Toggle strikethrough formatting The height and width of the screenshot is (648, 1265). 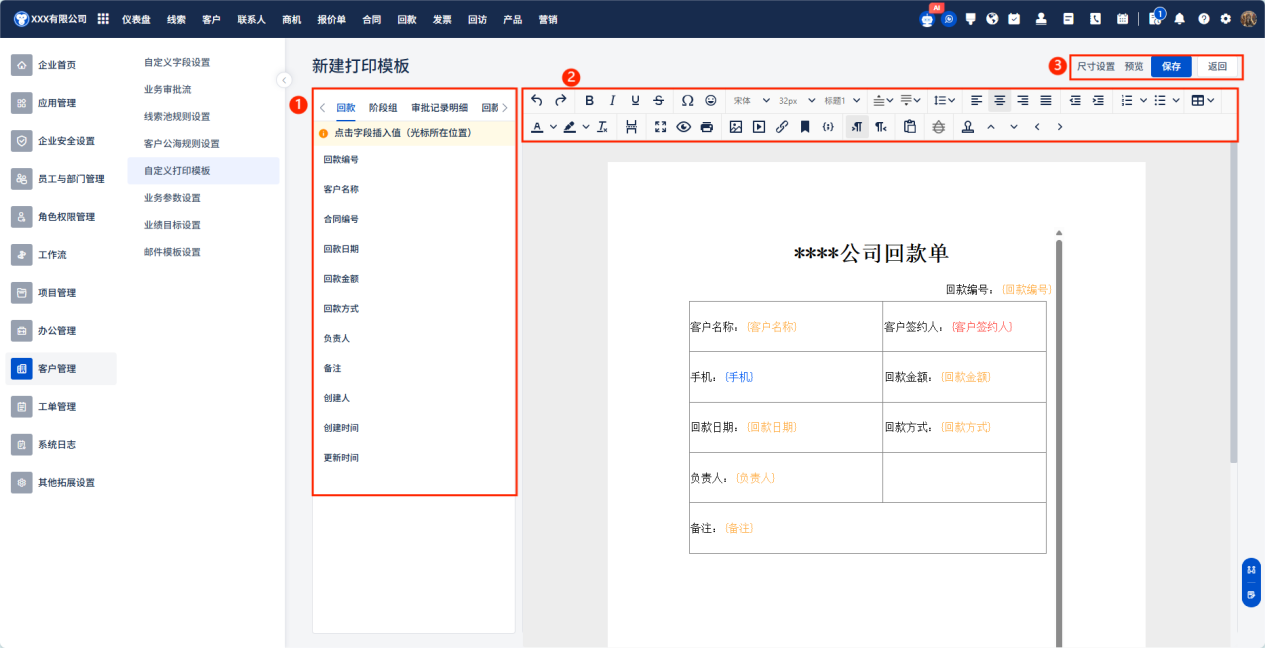point(658,100)
